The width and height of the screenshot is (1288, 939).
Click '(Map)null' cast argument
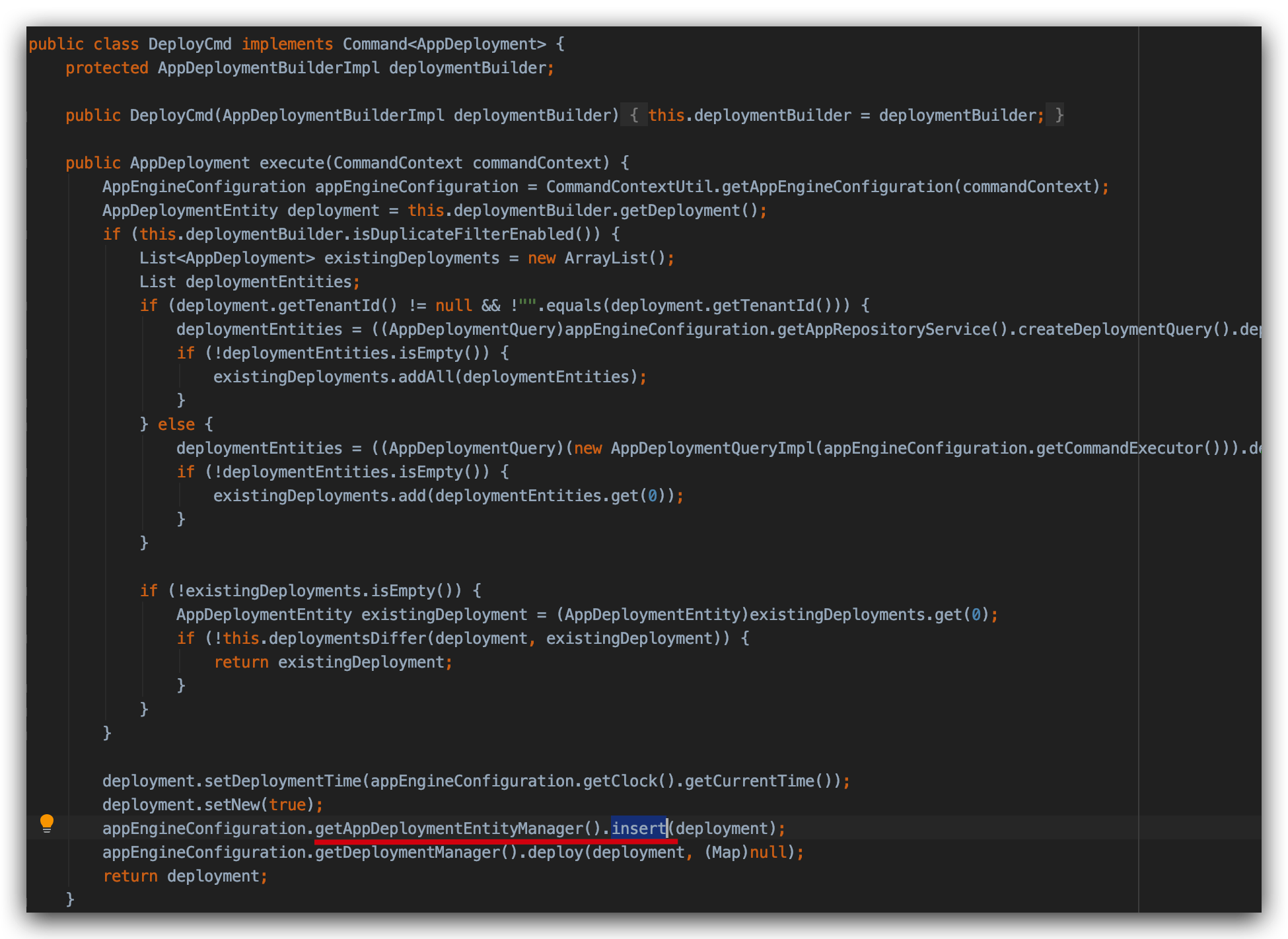tap(745, 852)
